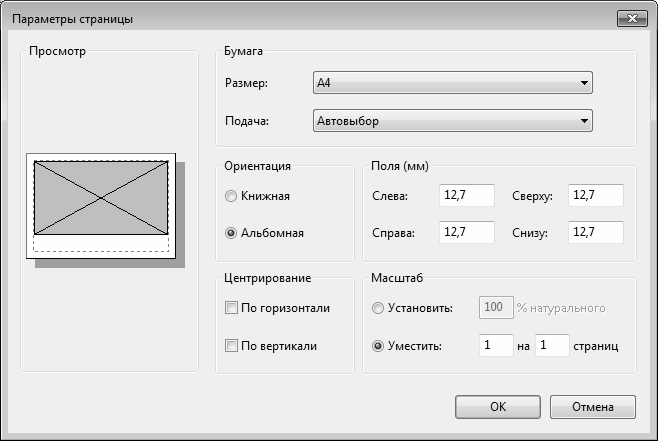The height and width of the screenshot is (441, 658).
Task: Click the Сверху margin input field
Action: click(x=596, y=195)
